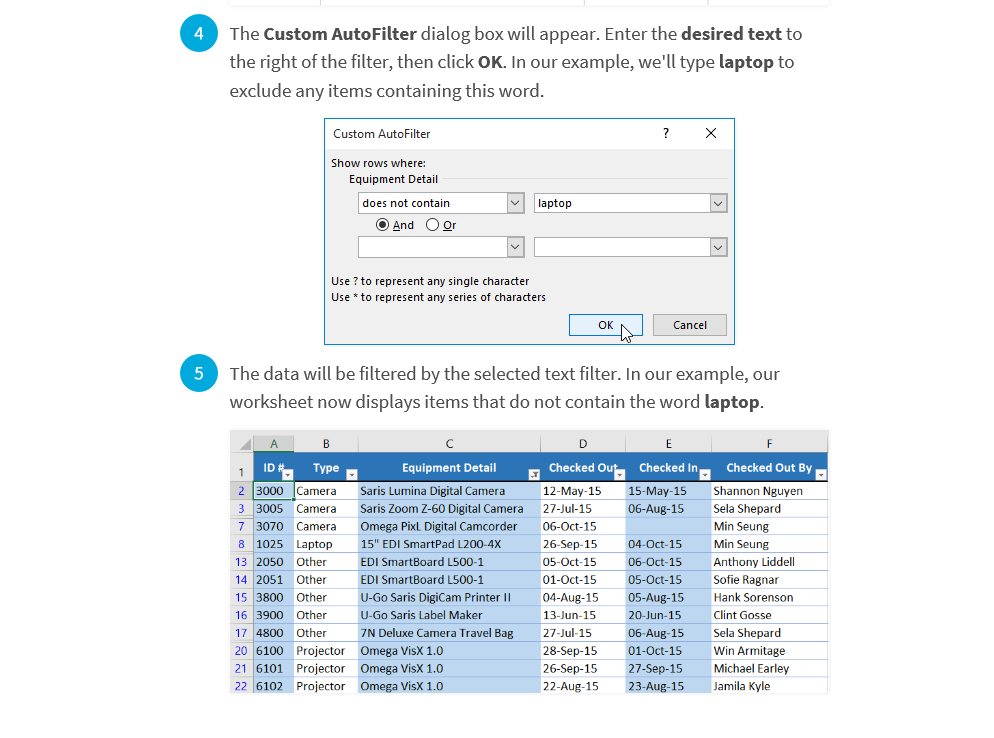The width and height of the screenshot is (994, 738).
Task: Click cell containing ID 3000
Action: (274, 491)
